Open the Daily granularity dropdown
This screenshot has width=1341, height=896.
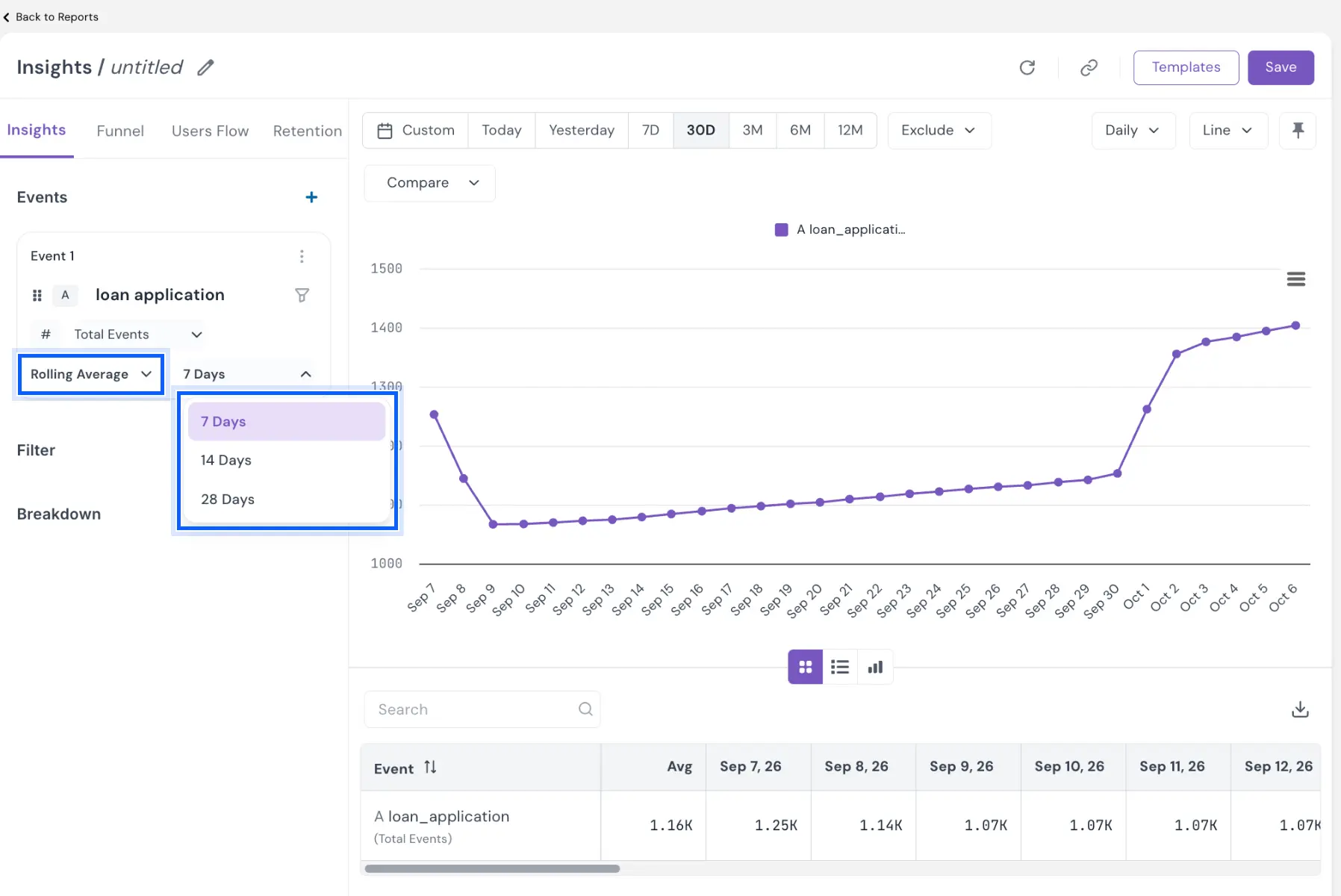(x=1133, y=131)
